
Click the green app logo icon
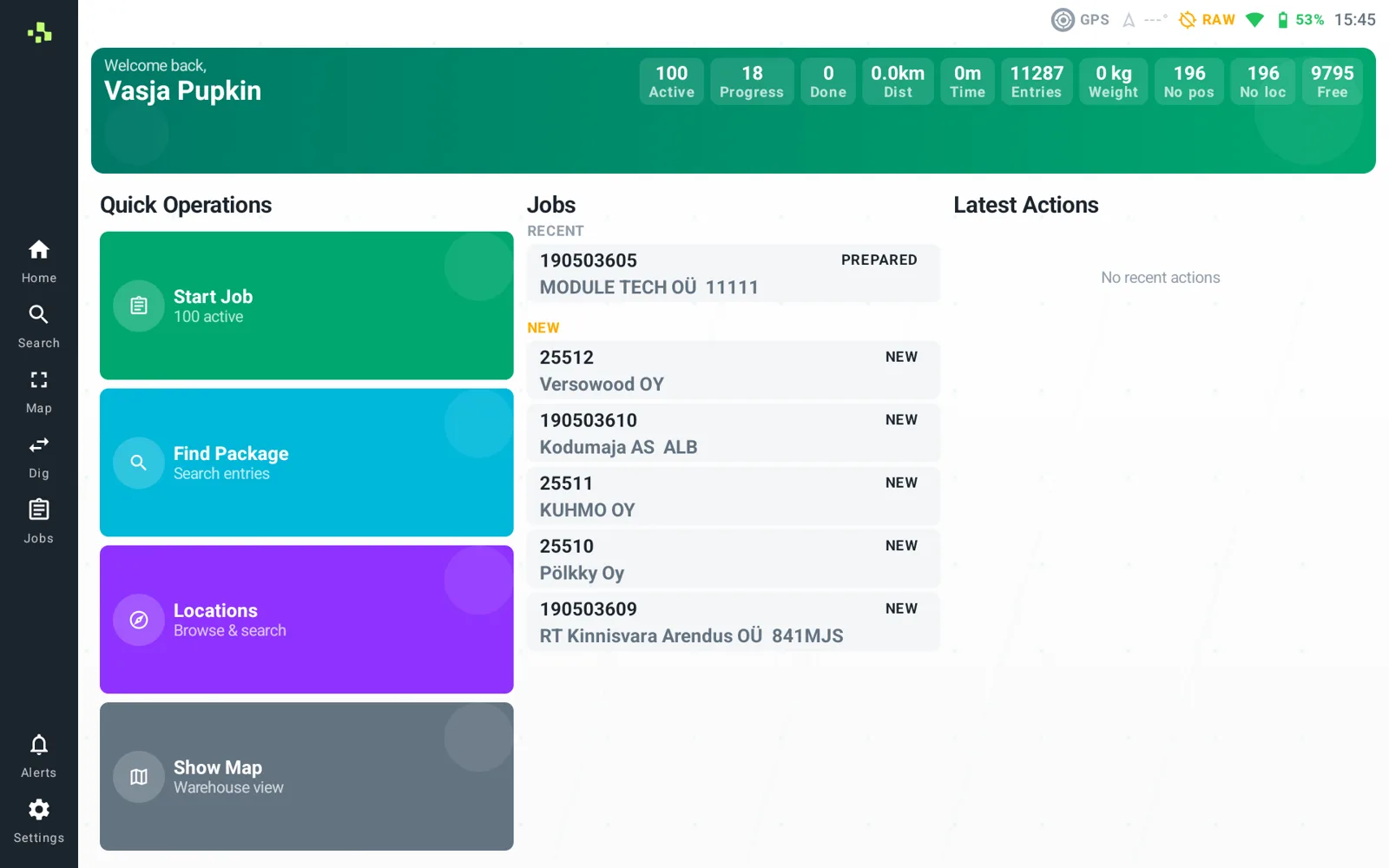39,33
